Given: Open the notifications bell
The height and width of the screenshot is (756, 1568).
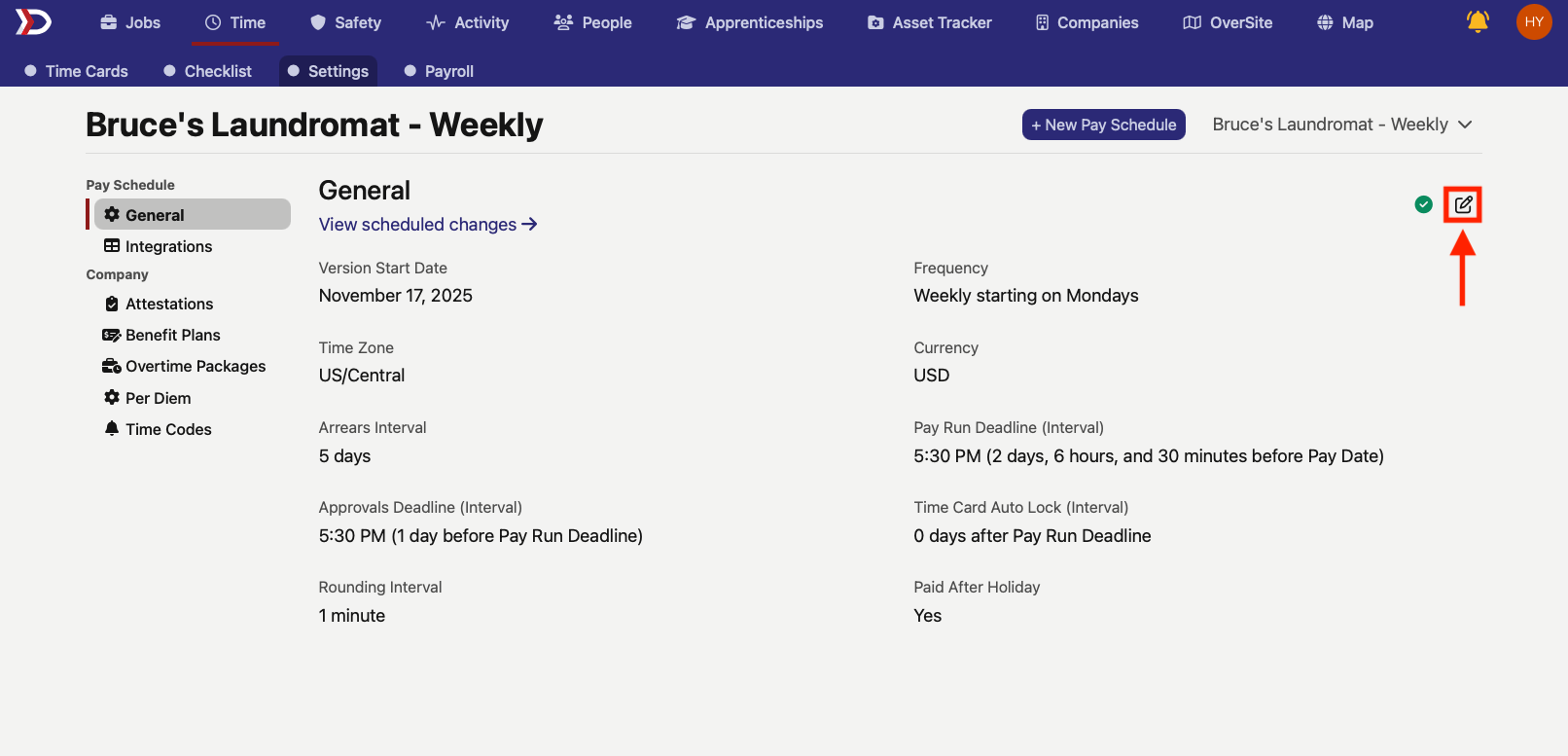Looking at the screenshot, I should pos(1478,21).
